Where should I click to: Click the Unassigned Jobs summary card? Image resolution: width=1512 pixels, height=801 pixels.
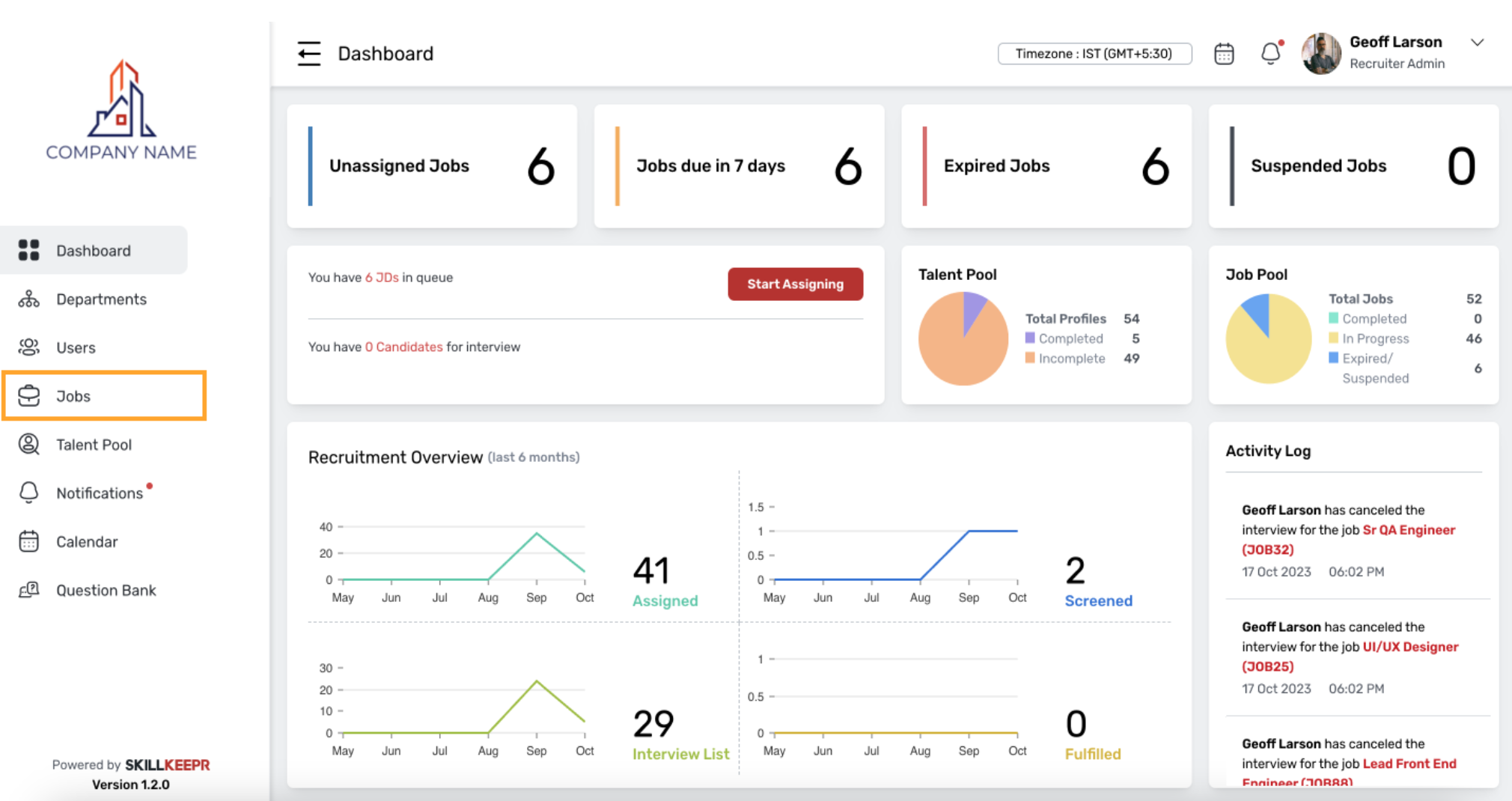(x=432, y=166)
